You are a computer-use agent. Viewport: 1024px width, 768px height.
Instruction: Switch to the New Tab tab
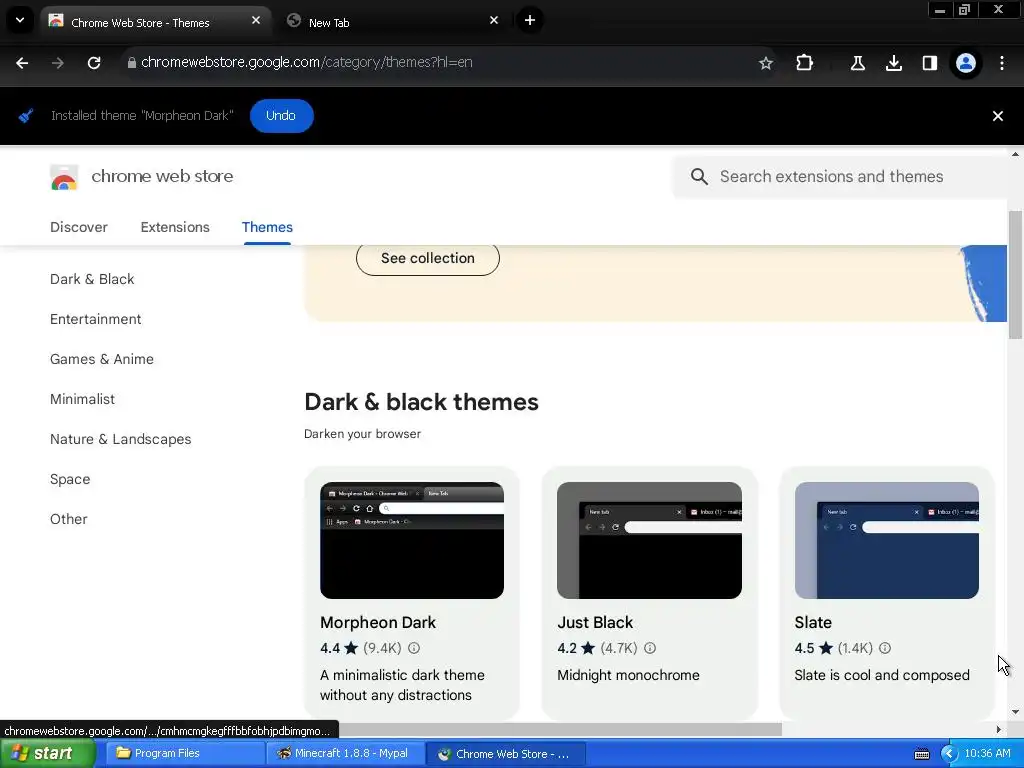coord(391,22)
